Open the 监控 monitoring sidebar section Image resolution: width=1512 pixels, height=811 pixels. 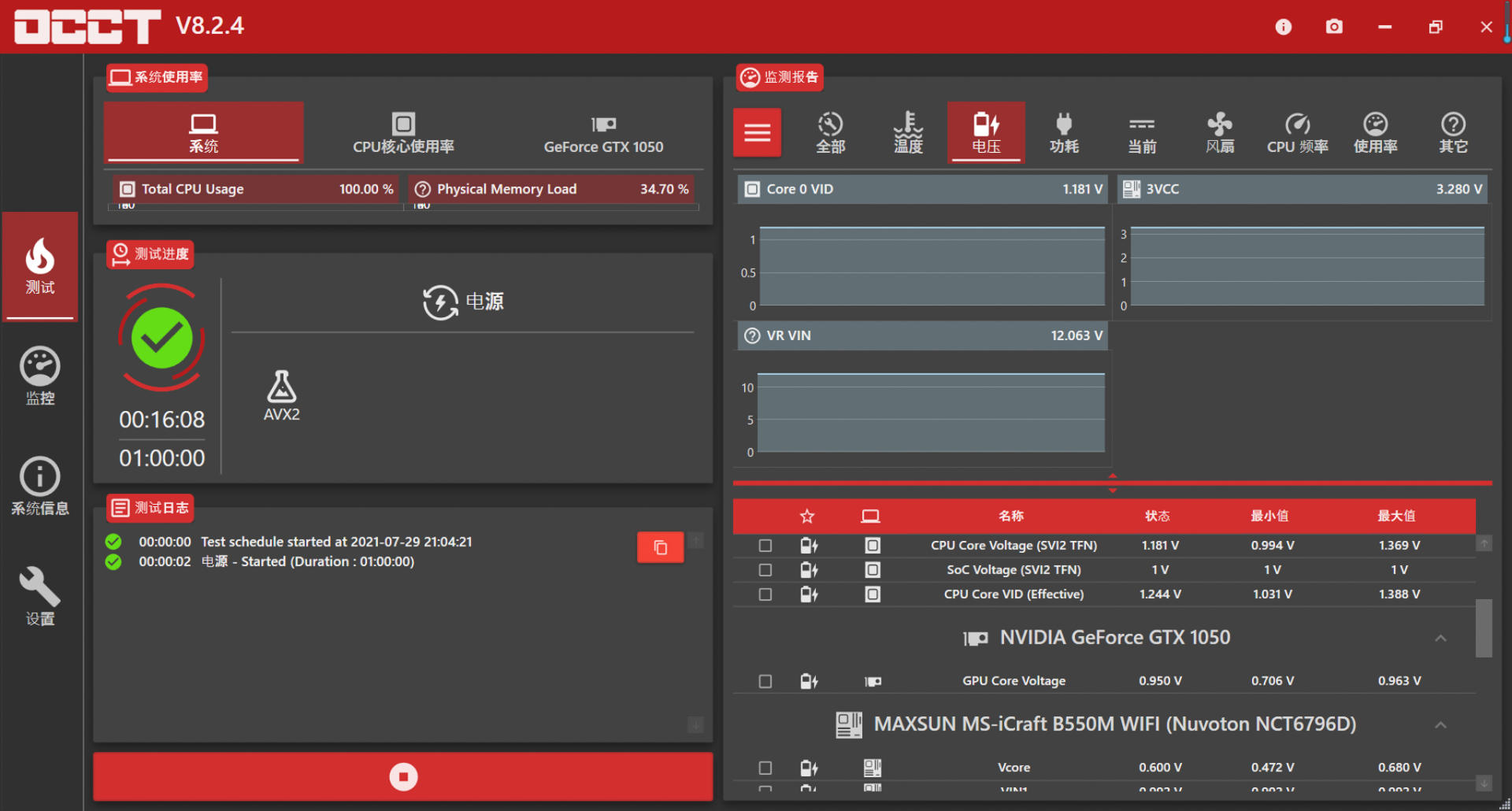(x=40, y=376)
